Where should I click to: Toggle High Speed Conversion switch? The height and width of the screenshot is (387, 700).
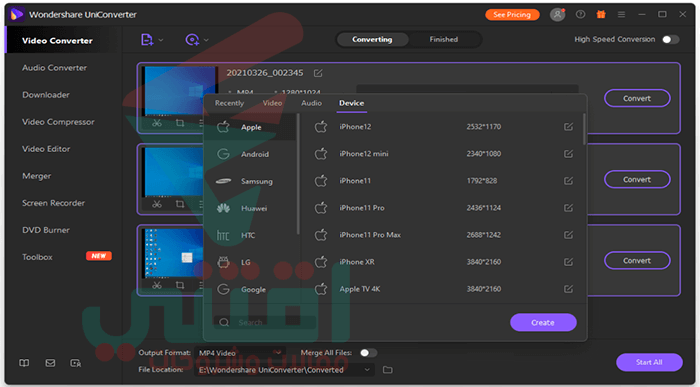671,39
